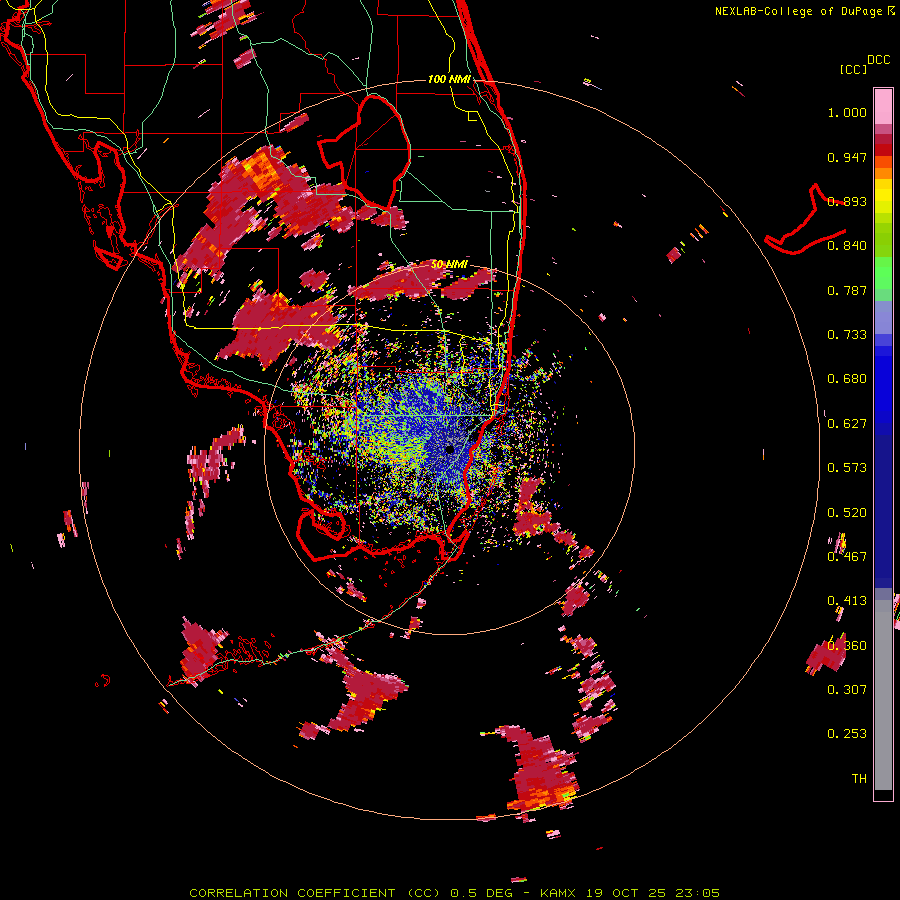Click the black radar site dot
This screenshot has height=900, width=900.
pos(450,449)
